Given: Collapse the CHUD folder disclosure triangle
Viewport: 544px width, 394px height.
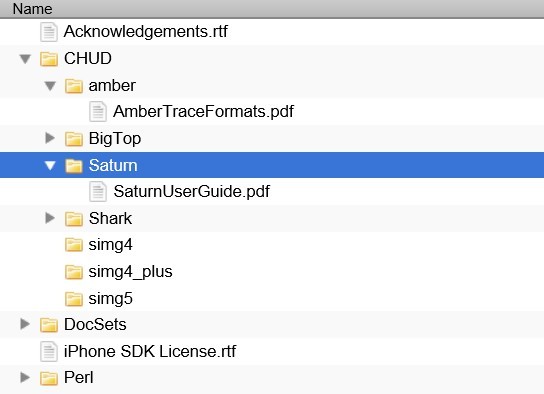Looking at the screenshot, I should [25, 59].
